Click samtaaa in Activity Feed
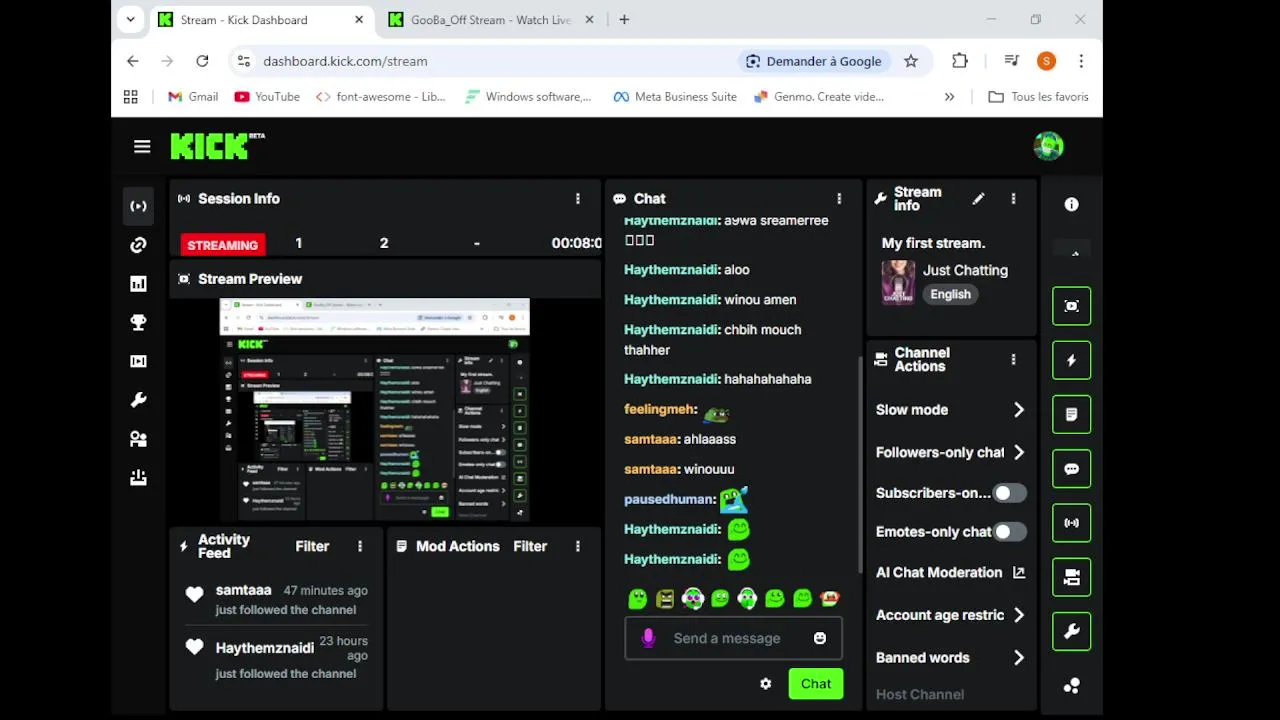 (243, 590)
